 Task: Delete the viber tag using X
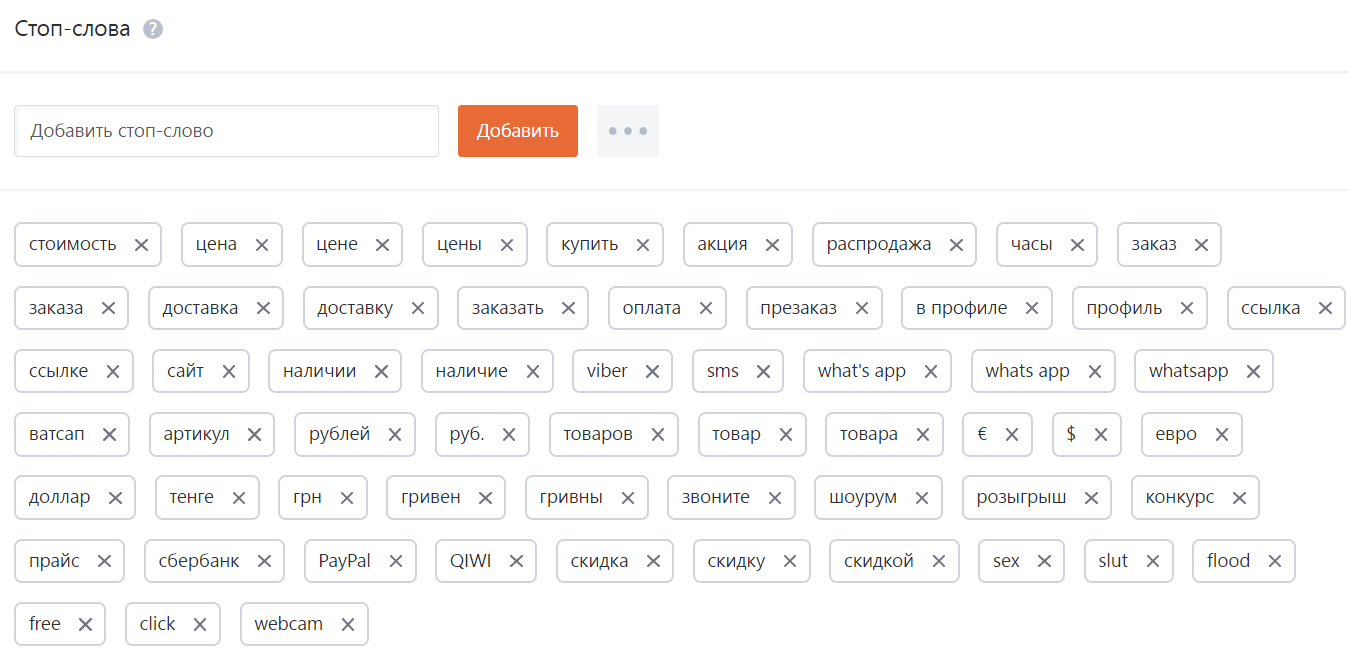click(x=652, y=372)
